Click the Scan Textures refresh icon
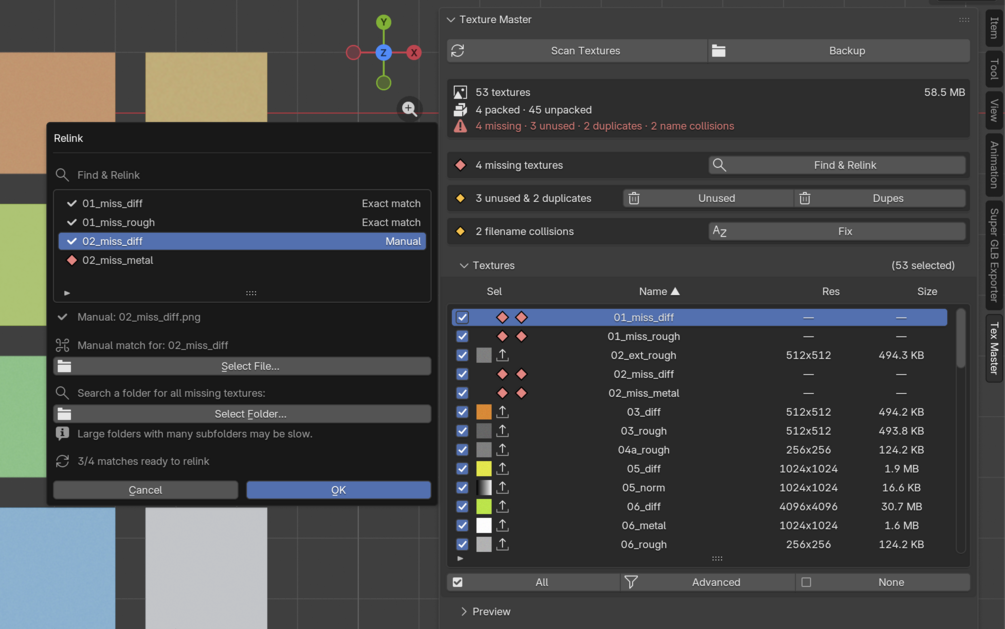 pos(458,51)
